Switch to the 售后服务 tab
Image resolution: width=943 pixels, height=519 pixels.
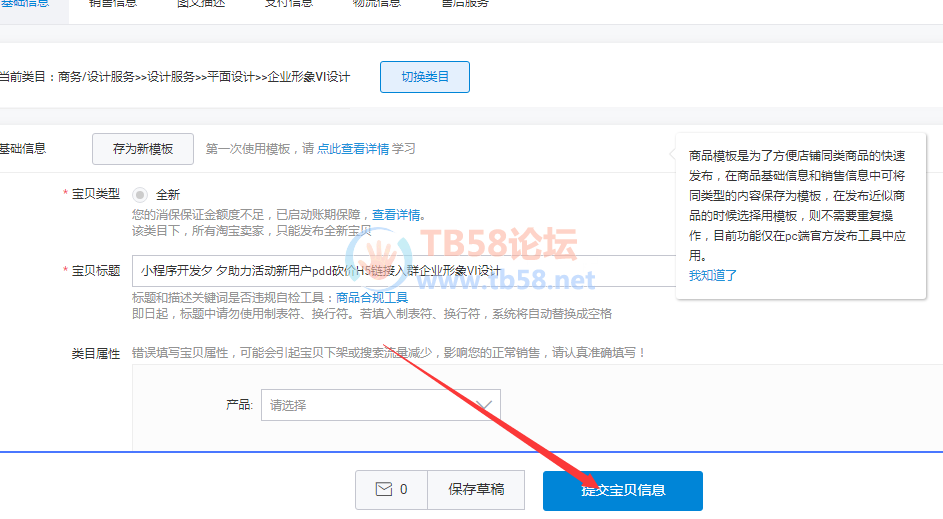(x=465, y=3)
